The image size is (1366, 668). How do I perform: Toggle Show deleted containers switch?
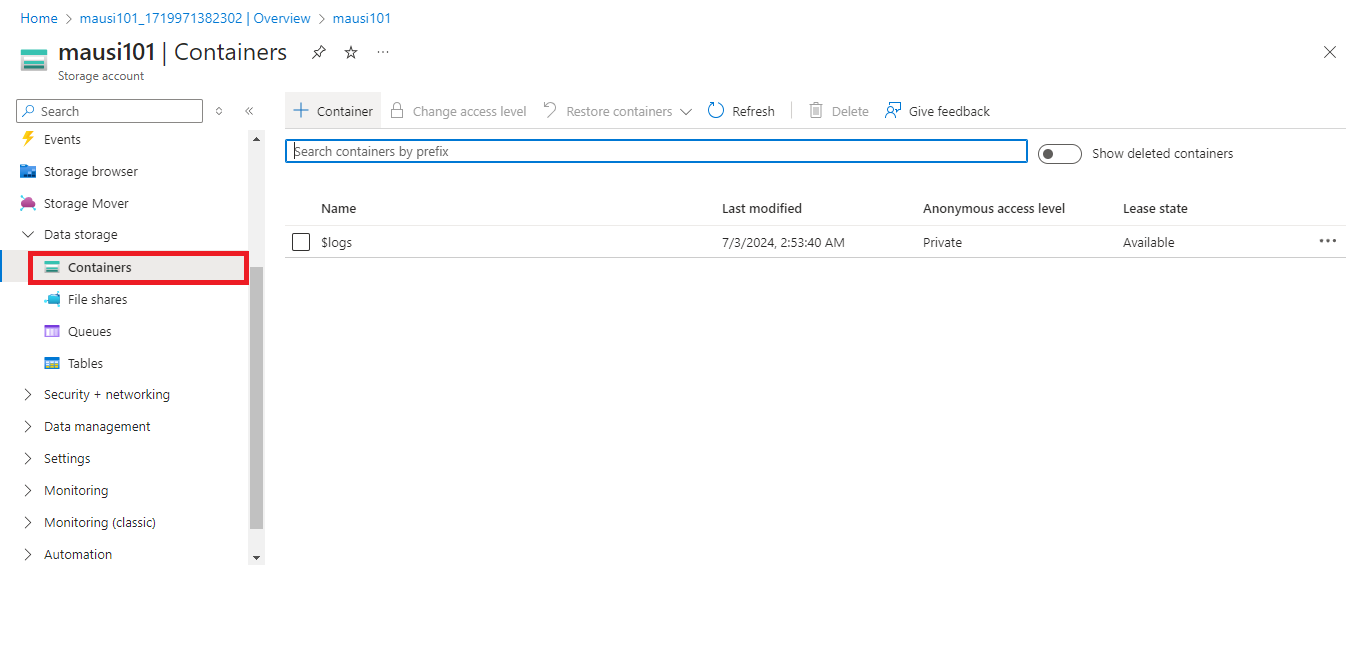[x=1059, y=153]
